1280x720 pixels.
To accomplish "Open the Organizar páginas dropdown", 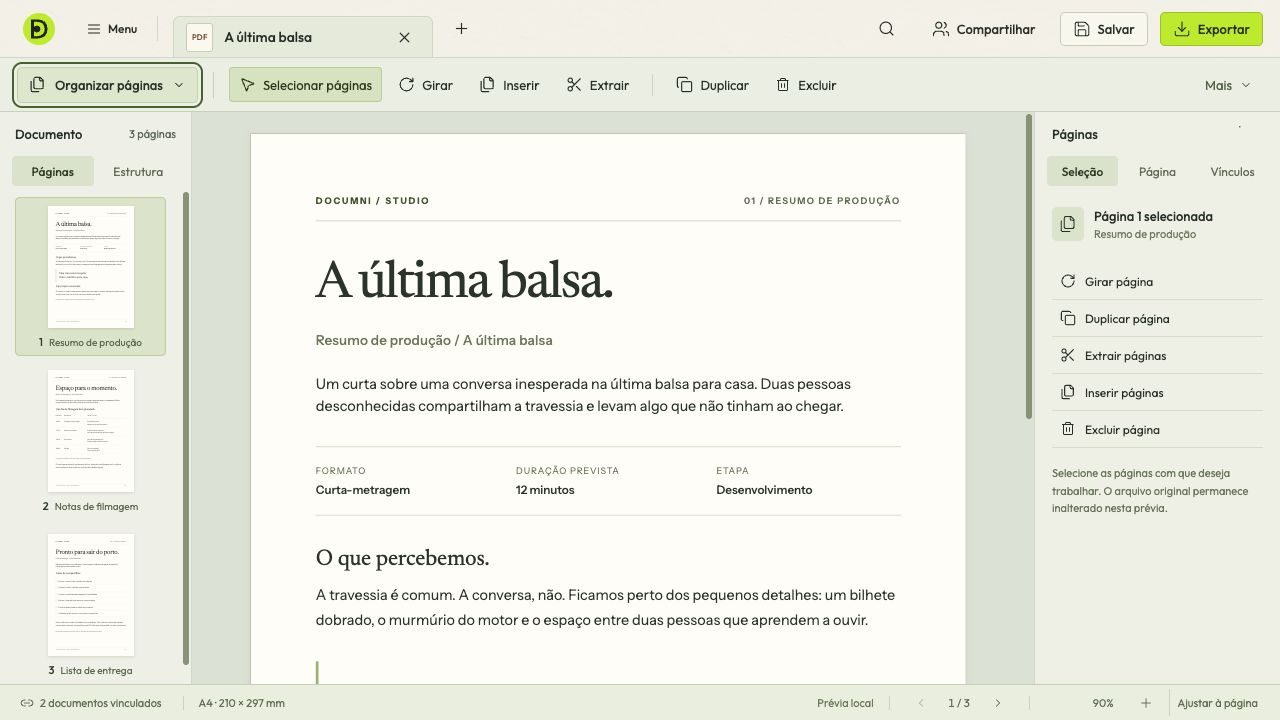I will 108,85.
